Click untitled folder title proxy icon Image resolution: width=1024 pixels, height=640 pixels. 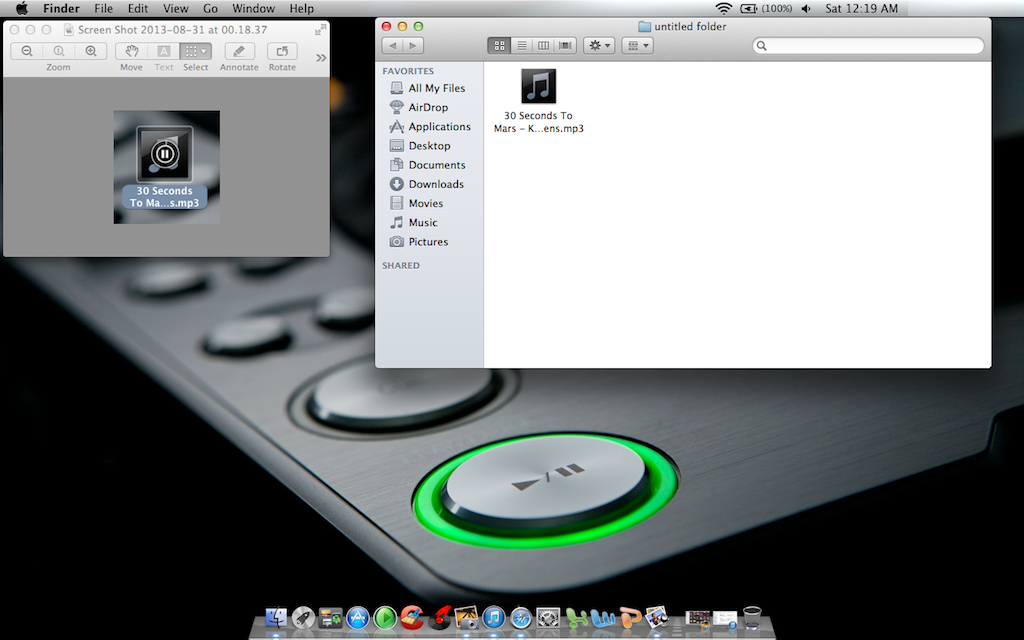[645, 27]
